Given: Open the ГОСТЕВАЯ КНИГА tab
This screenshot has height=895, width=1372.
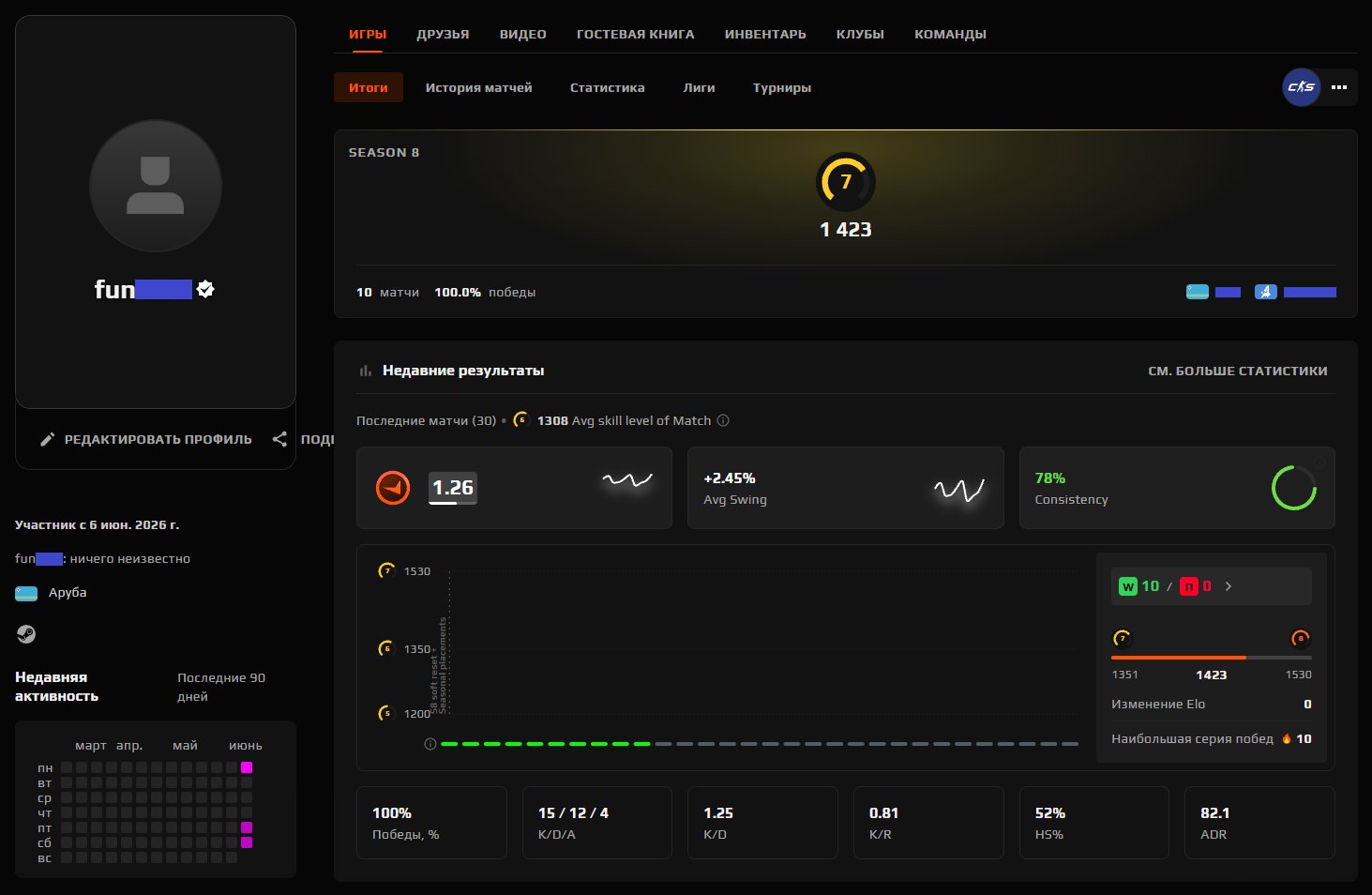Looking at the screenshot, I should point(636,34).
